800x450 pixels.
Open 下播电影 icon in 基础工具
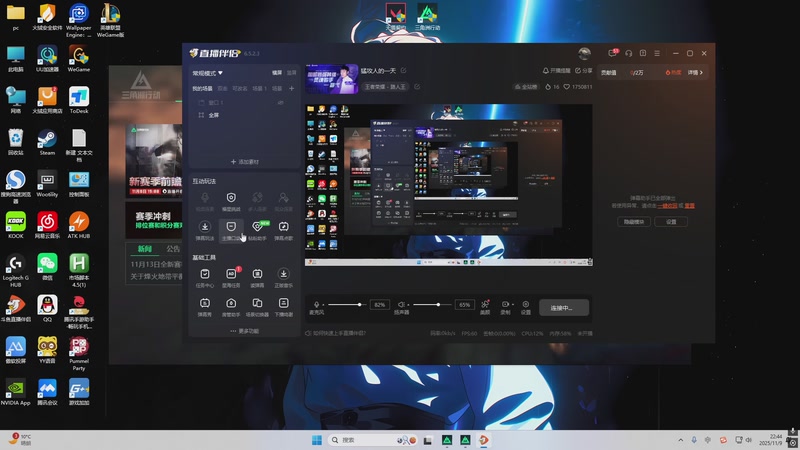(284, 307)
